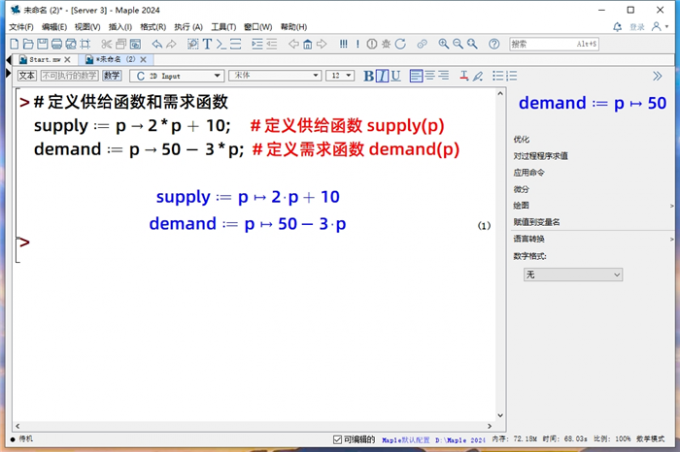Open the 数字格式 dropdown showing 无
This screenshot has height=452, width=680.
tap(573, 274)
